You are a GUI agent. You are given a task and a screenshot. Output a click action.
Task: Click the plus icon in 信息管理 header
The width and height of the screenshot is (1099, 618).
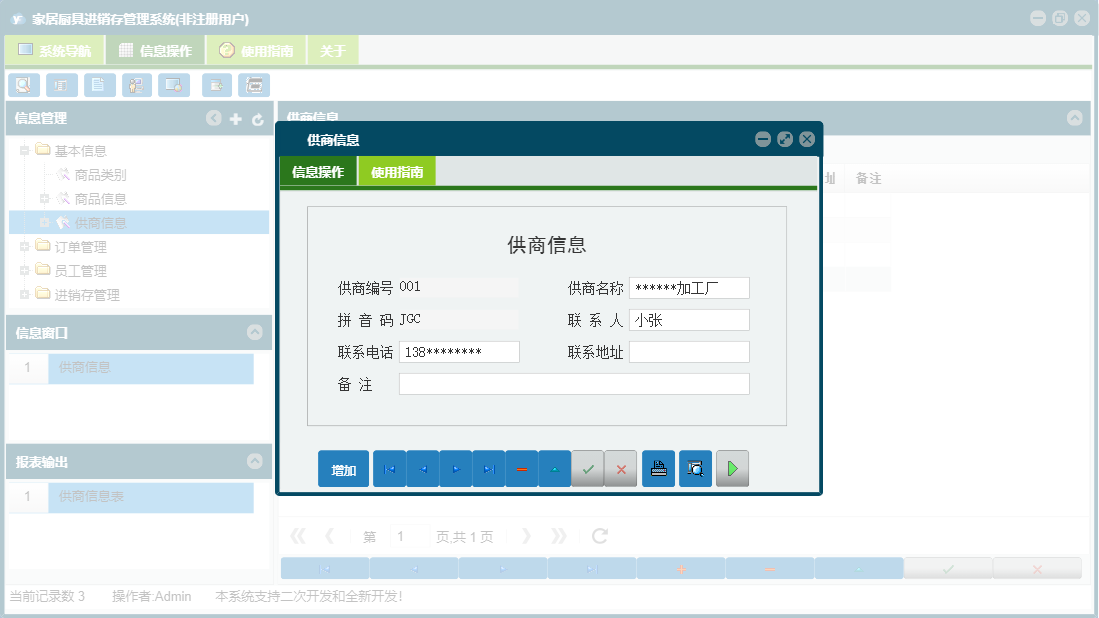236,119
